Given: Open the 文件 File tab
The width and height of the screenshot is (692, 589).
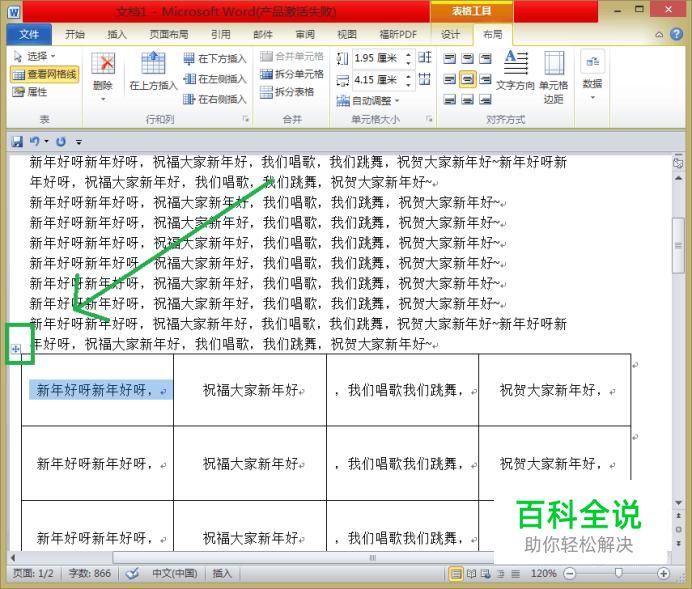Looking at the screenshot, I should click(29, 34).
